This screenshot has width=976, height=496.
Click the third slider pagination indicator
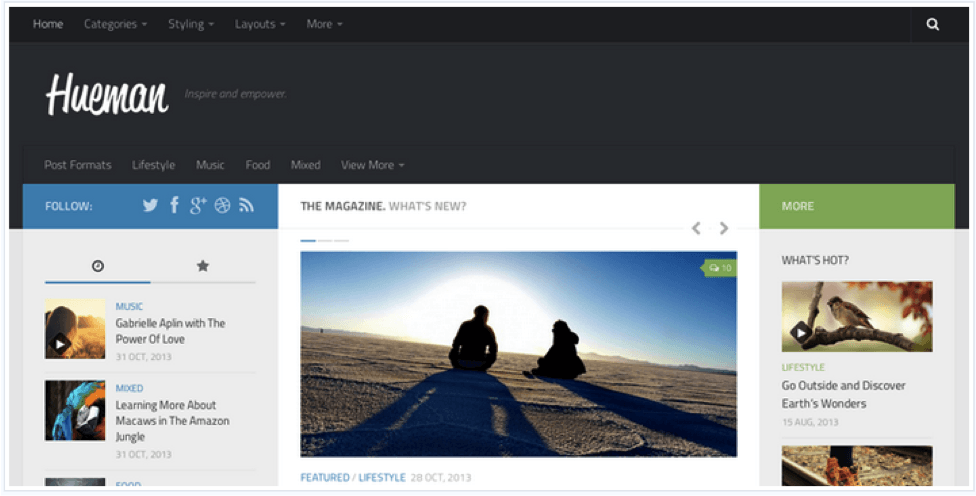[x=341, y=240]
